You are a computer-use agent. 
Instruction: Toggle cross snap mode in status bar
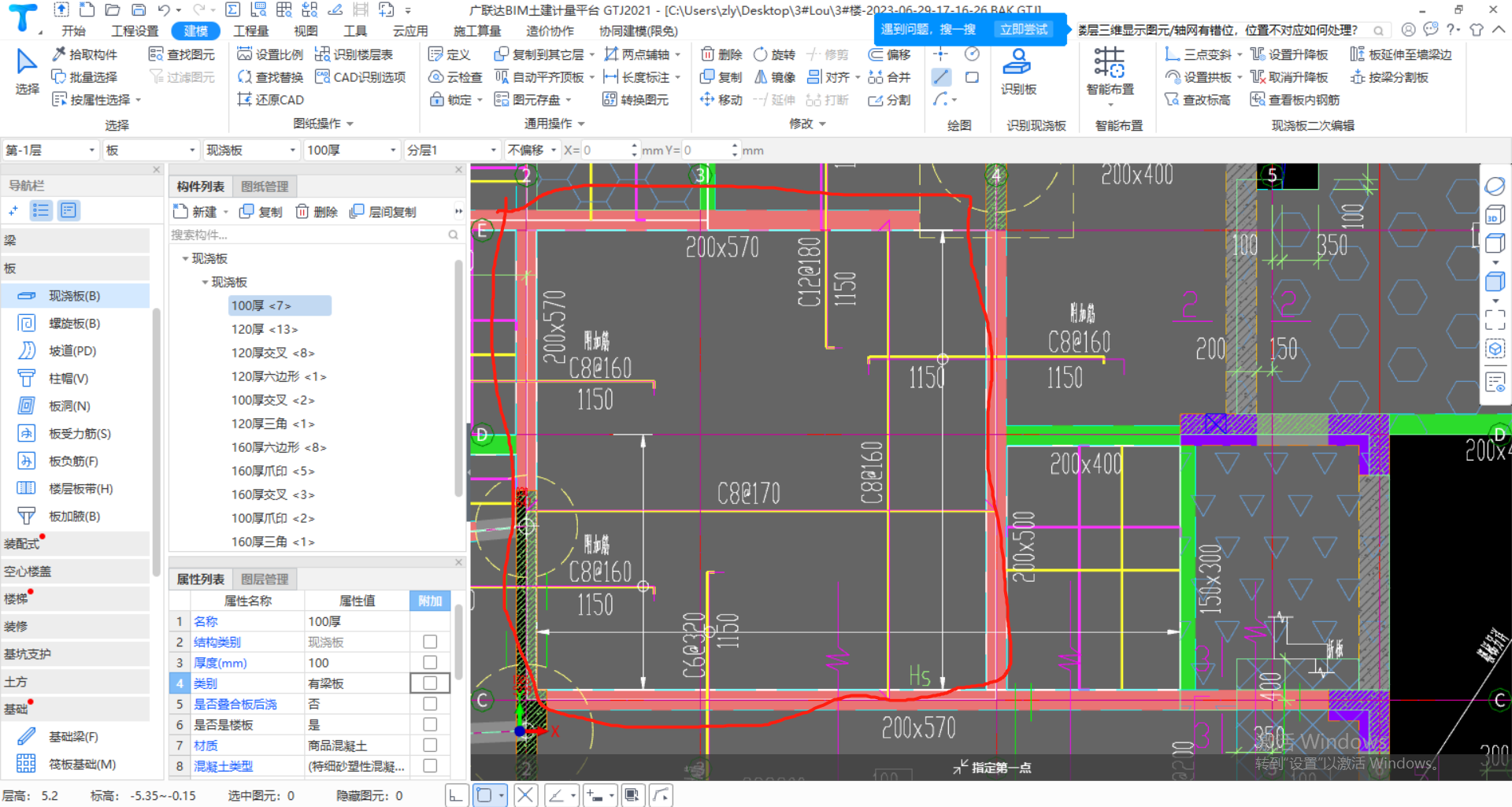(525, 795)
